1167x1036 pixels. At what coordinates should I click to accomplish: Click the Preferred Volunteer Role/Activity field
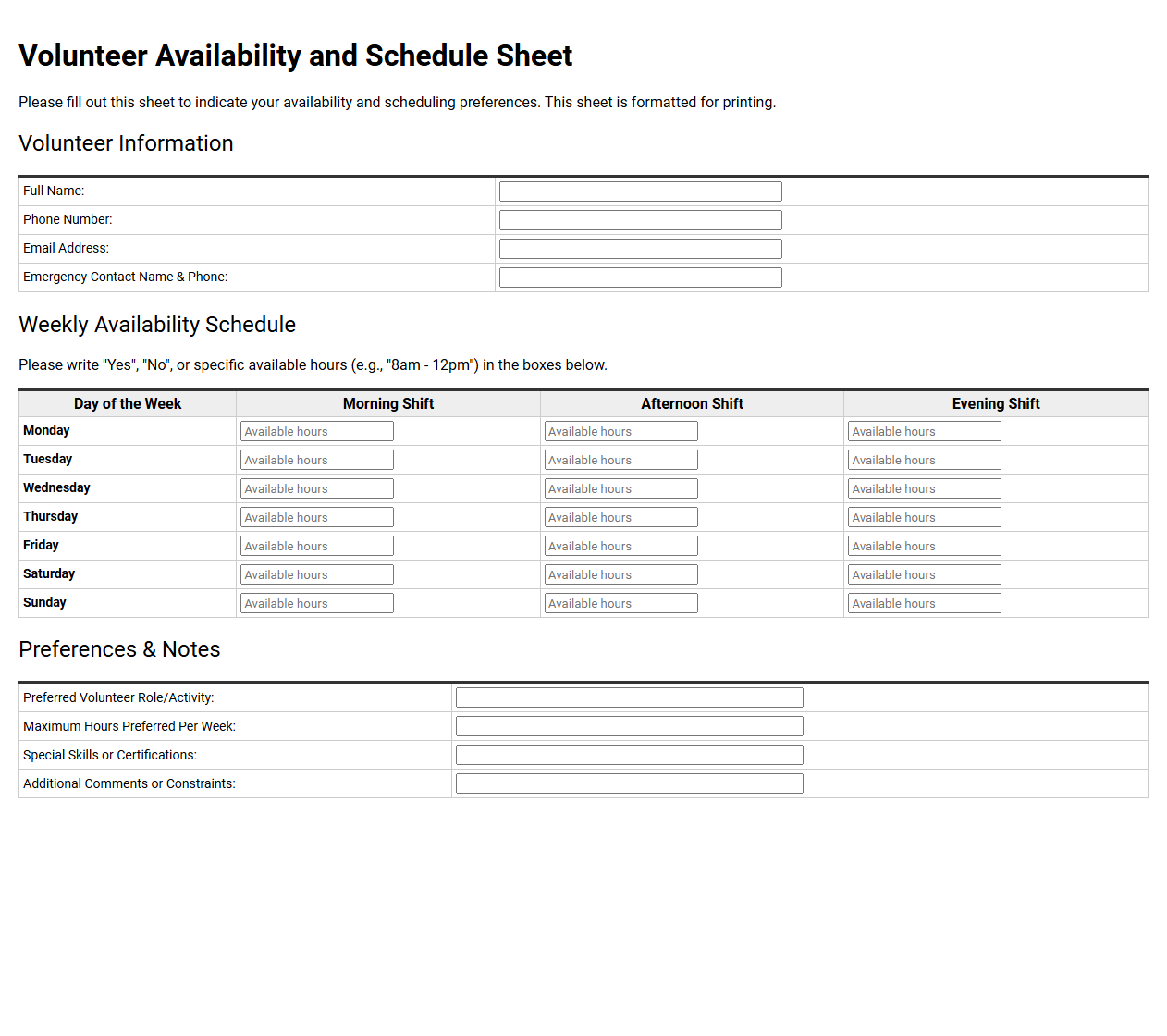click(x=629, y=697)
